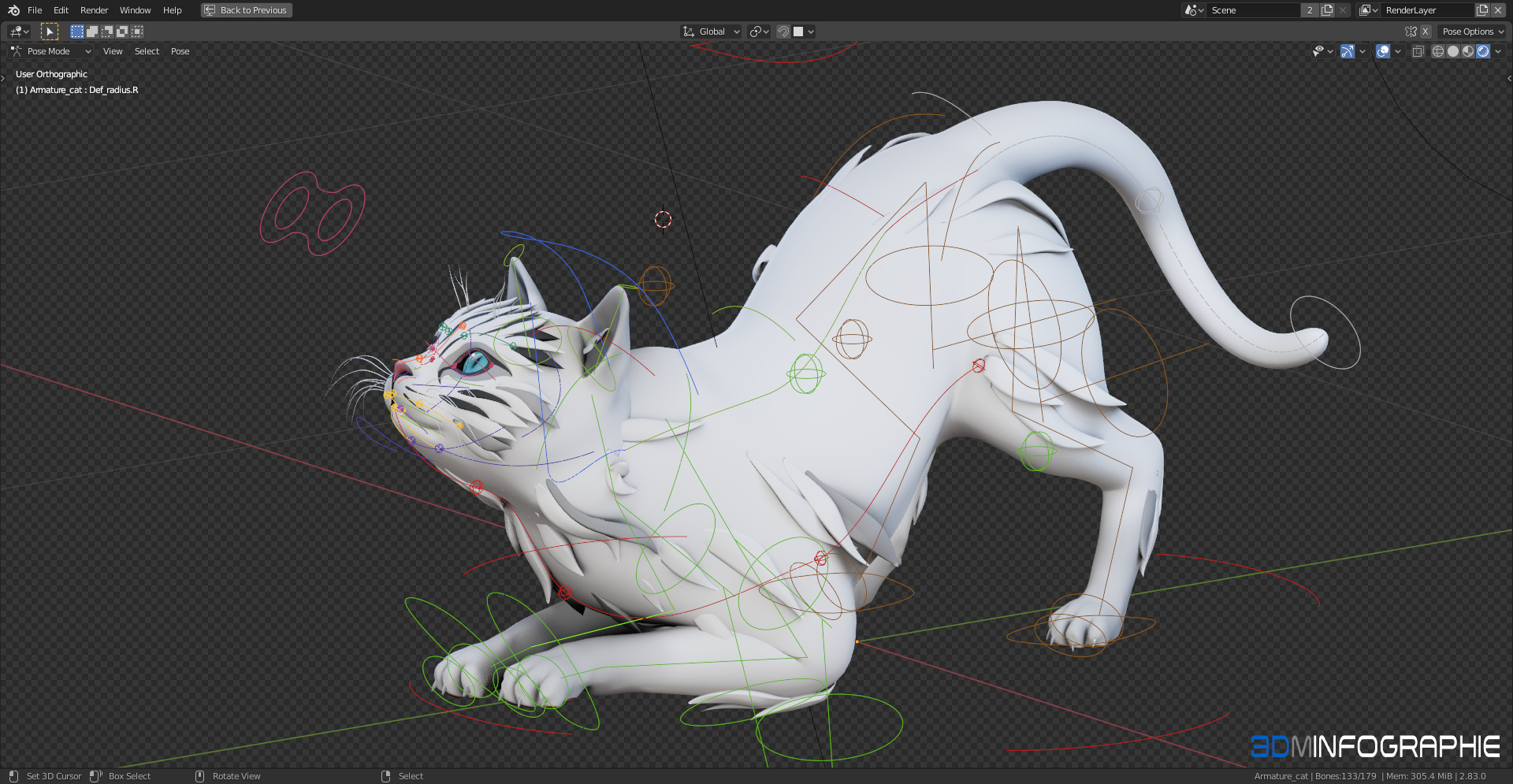Choose extend existing selection mode
The width and height of the screenshot is (1513, 784).
(x=92, y=32)
